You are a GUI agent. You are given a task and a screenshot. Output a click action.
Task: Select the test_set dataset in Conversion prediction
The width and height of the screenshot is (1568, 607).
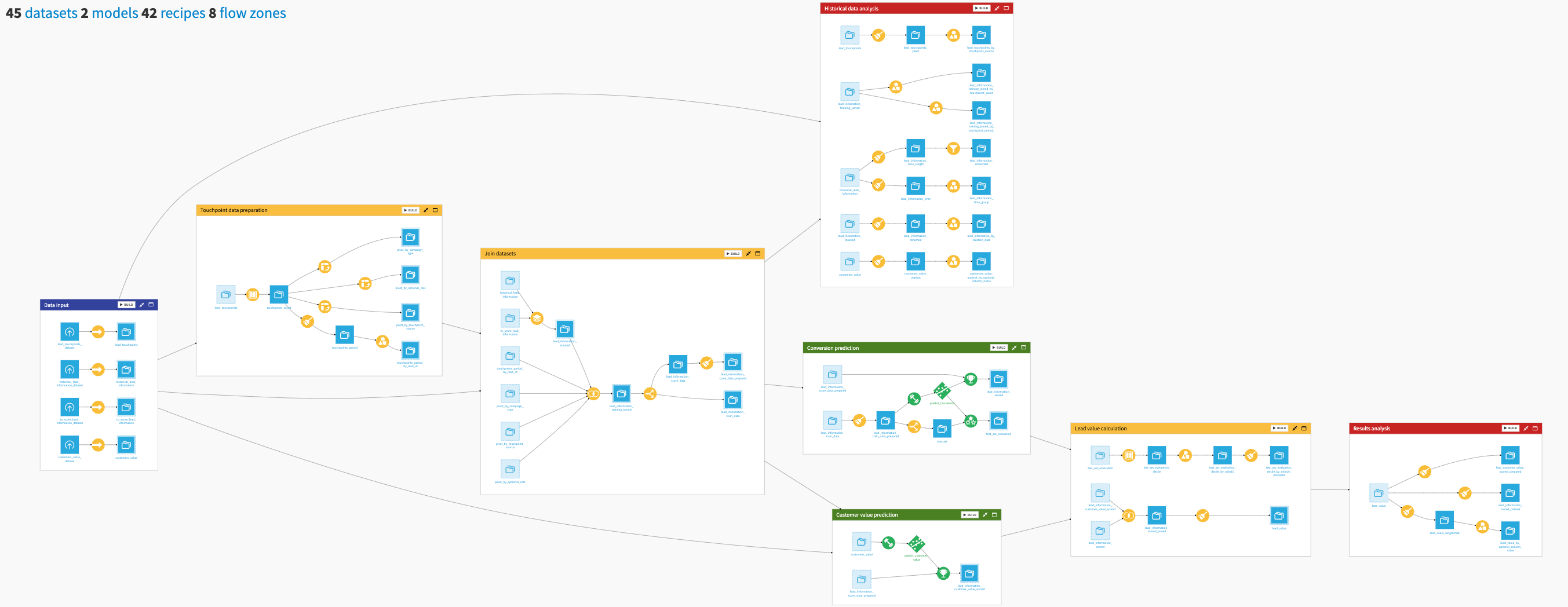942,429
